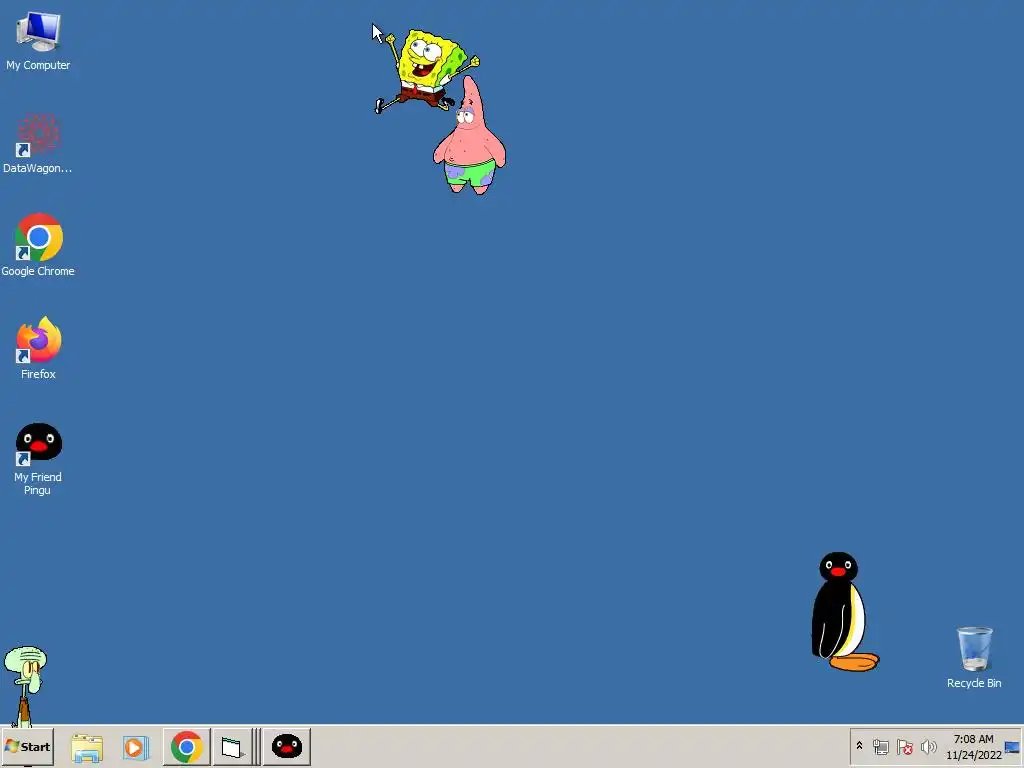Screen dimensions: 1024x768
Task: Open Windows Explorer from the taskbar
Action: (87, 747)
